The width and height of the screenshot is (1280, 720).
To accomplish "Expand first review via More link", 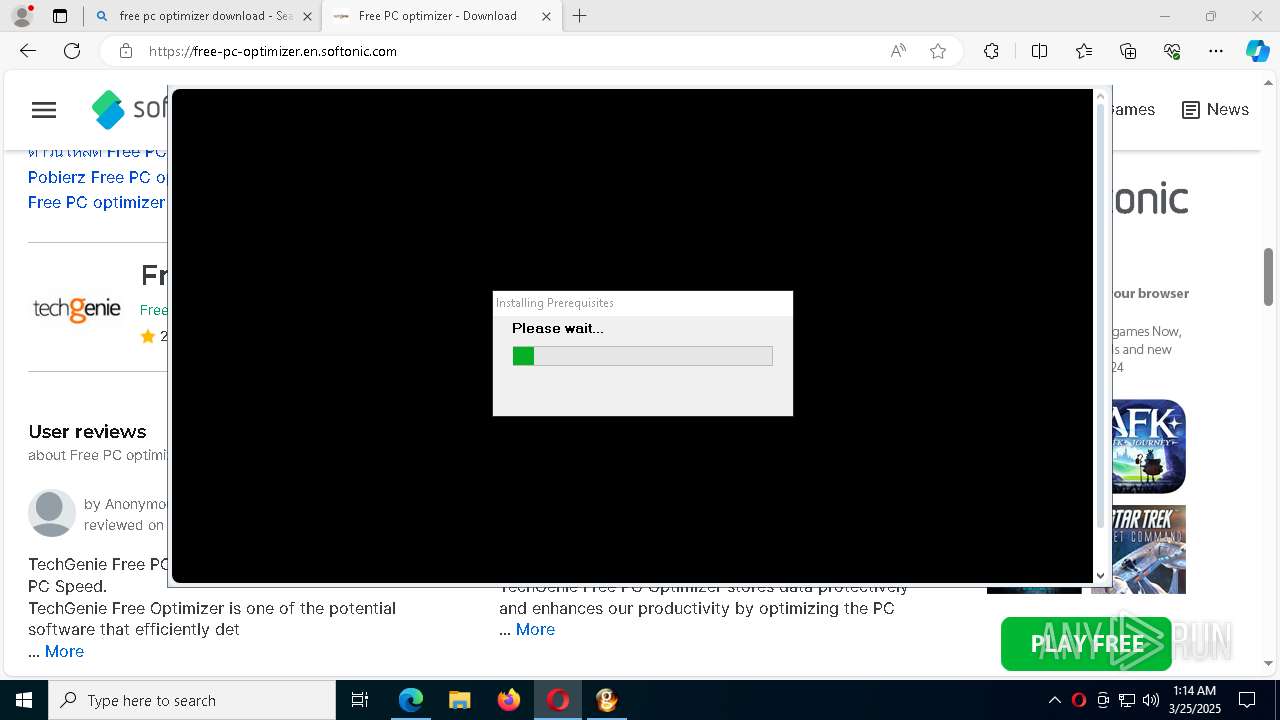I will point(64,651).
